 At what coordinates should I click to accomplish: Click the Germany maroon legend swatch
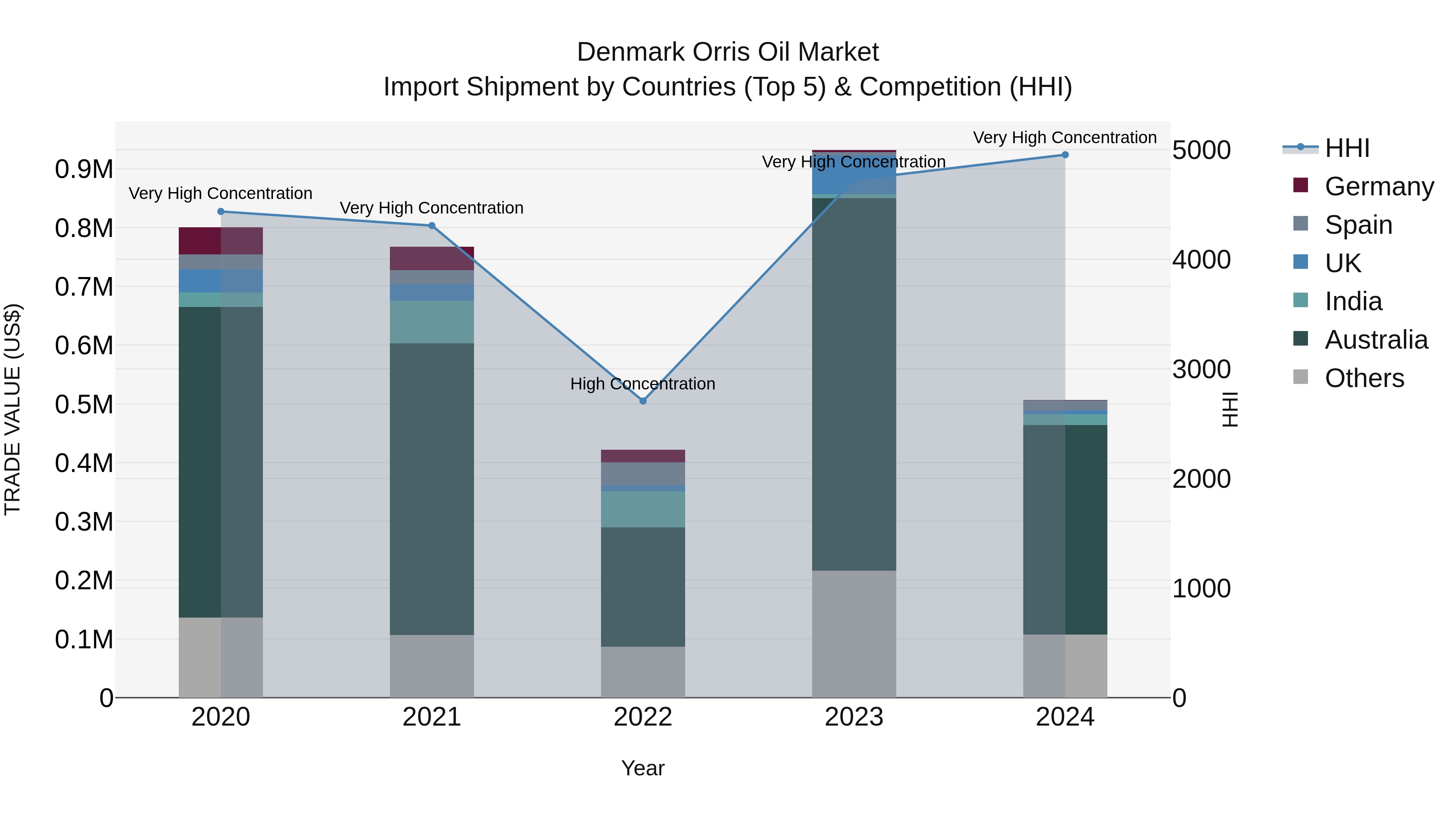tap(1301, 185)
